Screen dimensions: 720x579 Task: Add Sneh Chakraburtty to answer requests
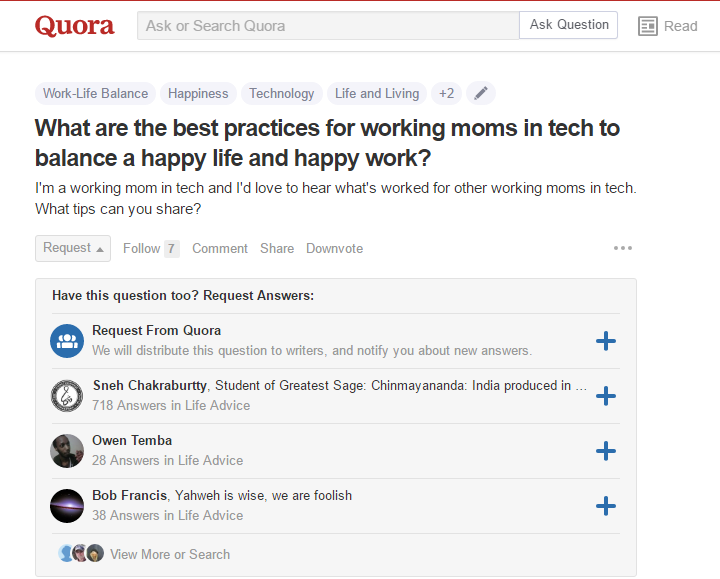pos(606,396)
